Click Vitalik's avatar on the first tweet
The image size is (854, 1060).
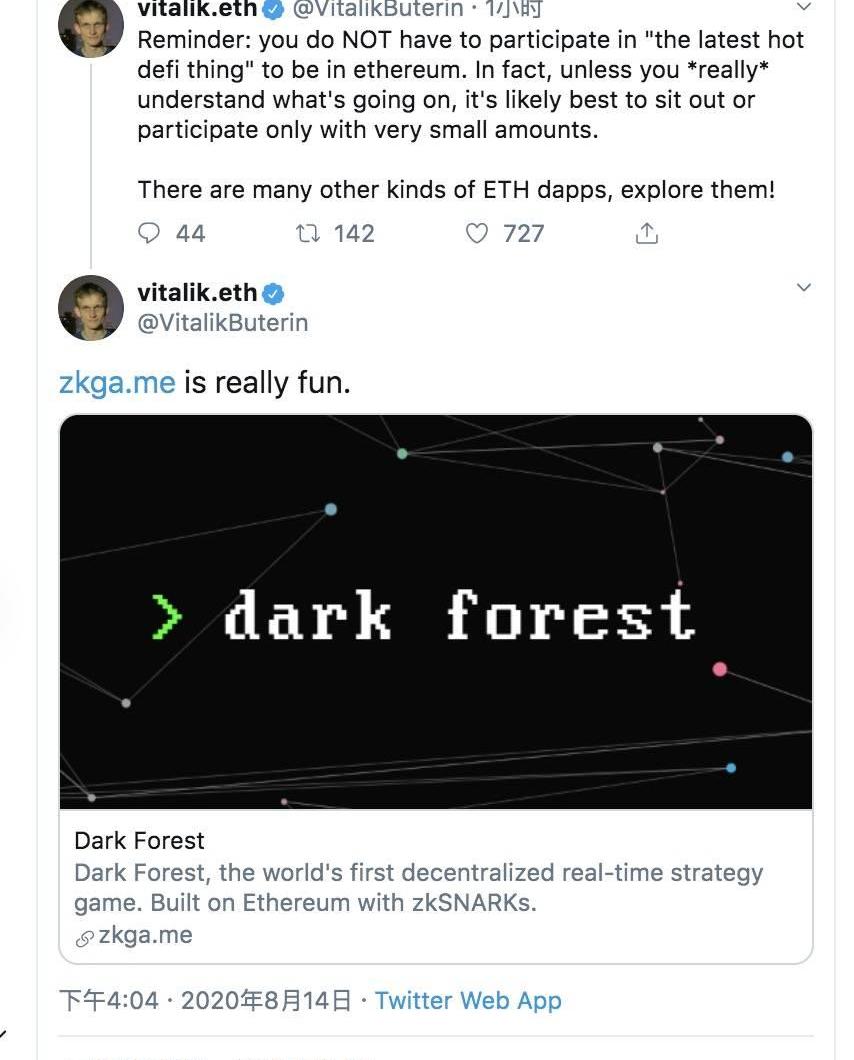[91, 26]
